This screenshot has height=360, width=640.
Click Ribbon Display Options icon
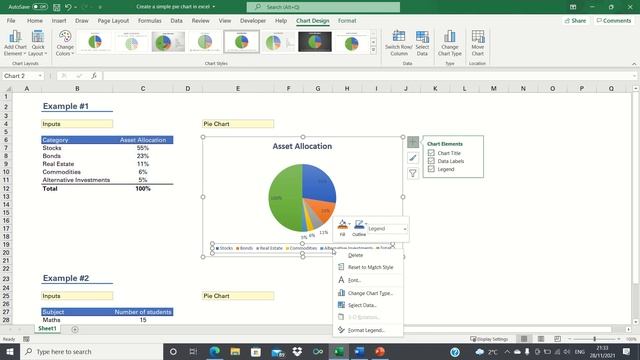point(573,7)
